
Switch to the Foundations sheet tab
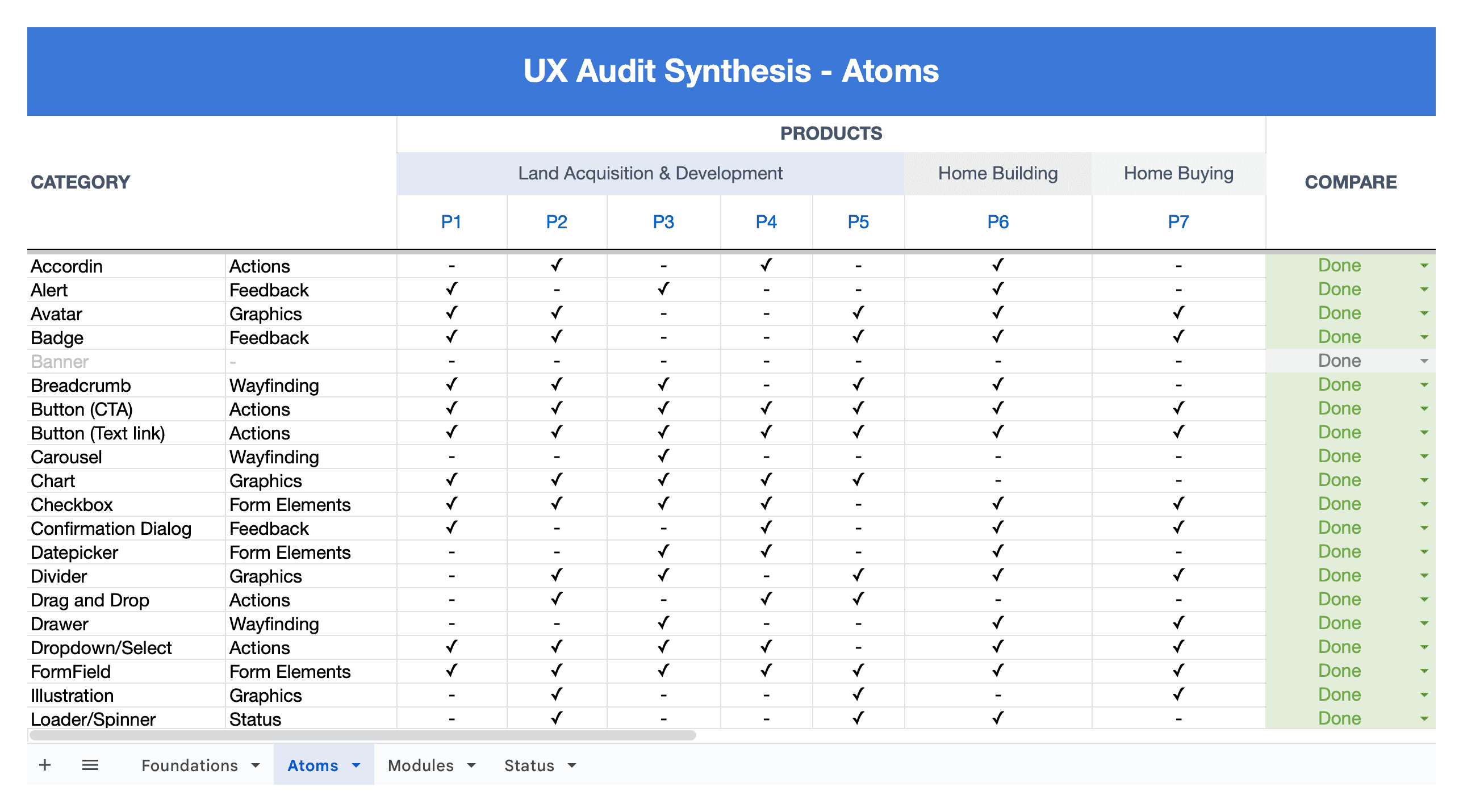[x=189, y=765]
